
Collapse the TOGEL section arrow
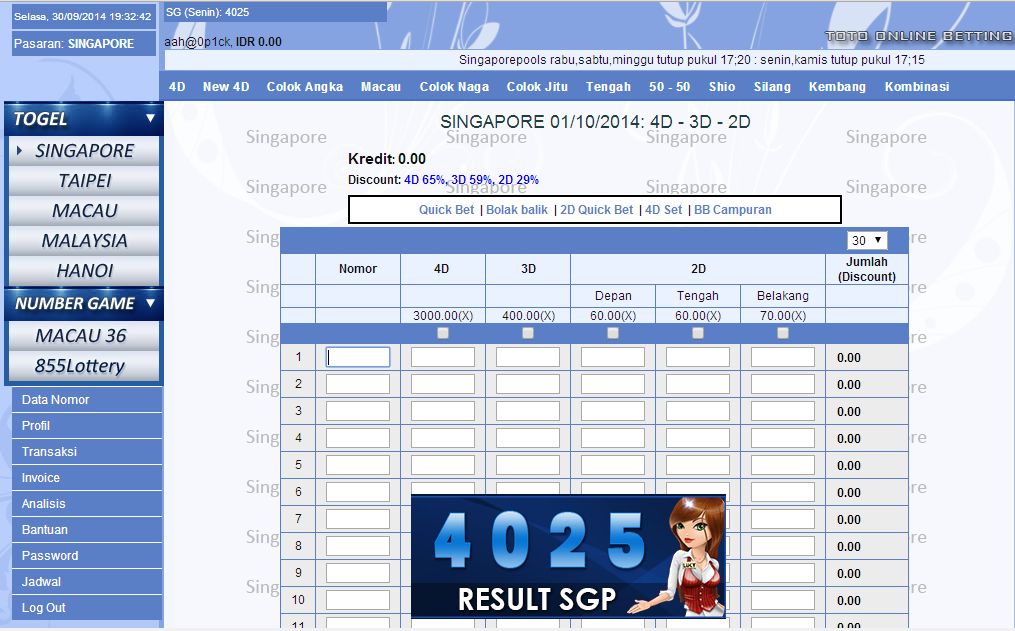tap(150, 118)
